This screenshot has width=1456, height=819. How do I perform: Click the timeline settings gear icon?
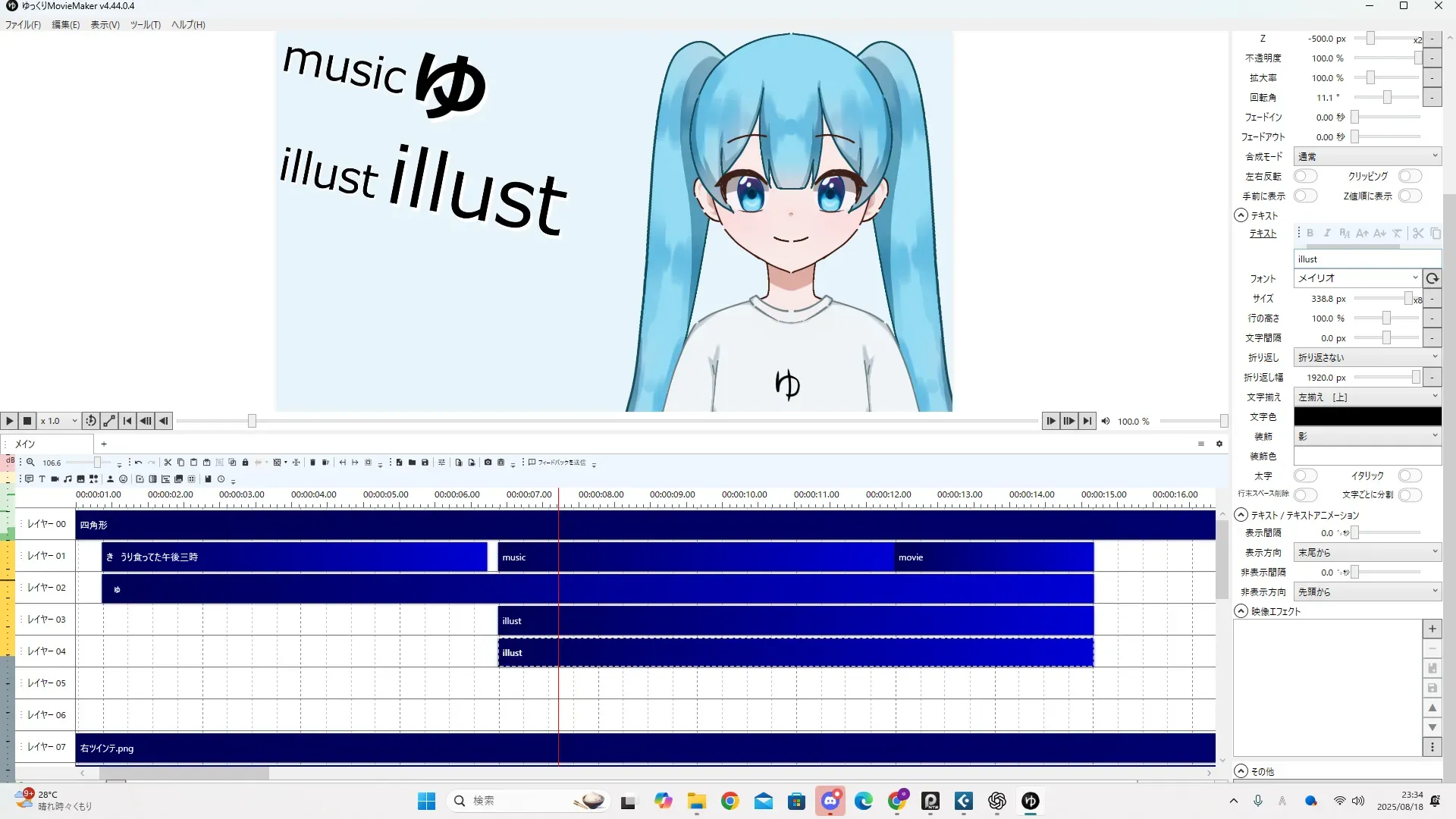point(1219,444)
